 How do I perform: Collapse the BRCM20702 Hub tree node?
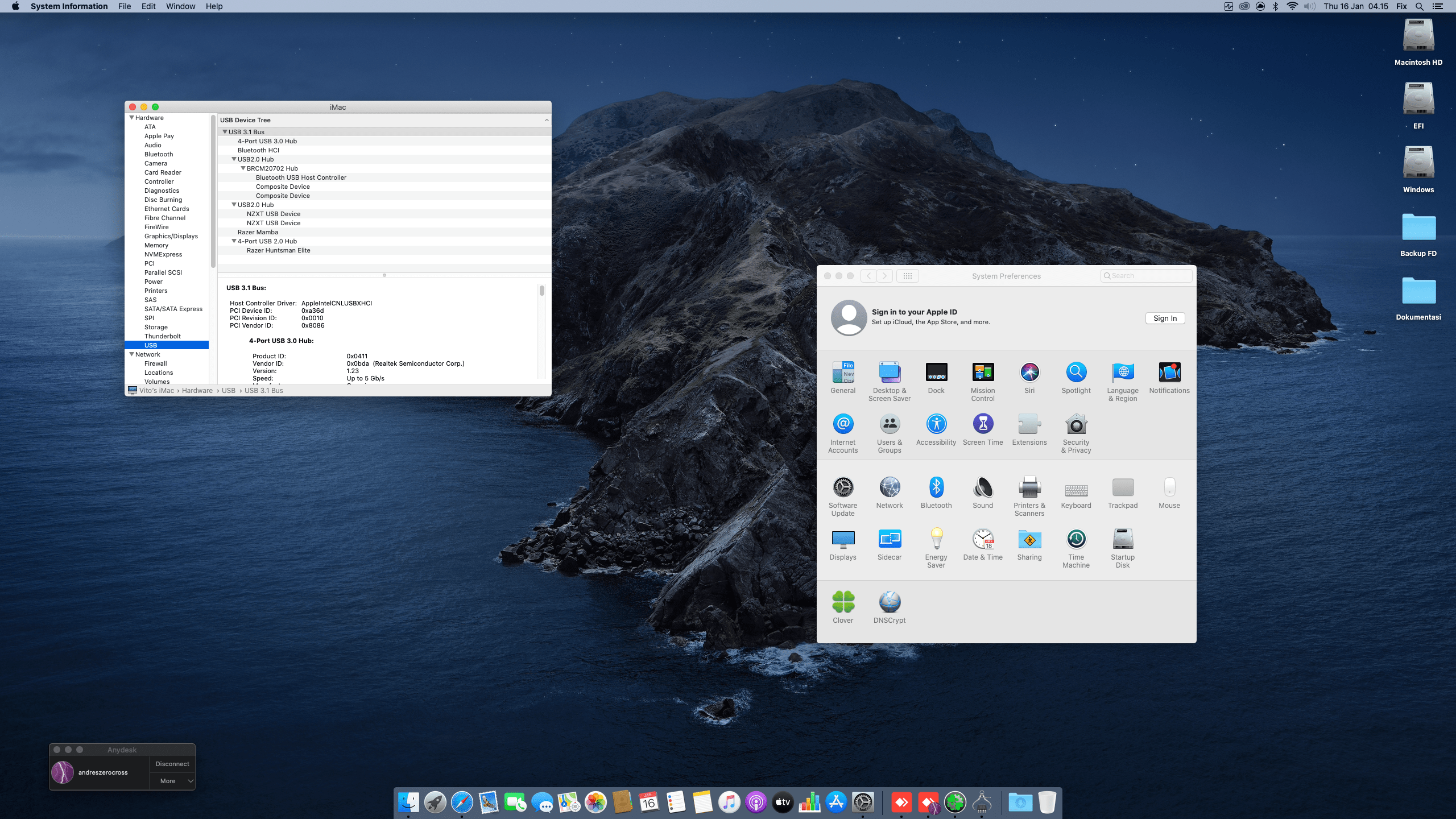243,168
